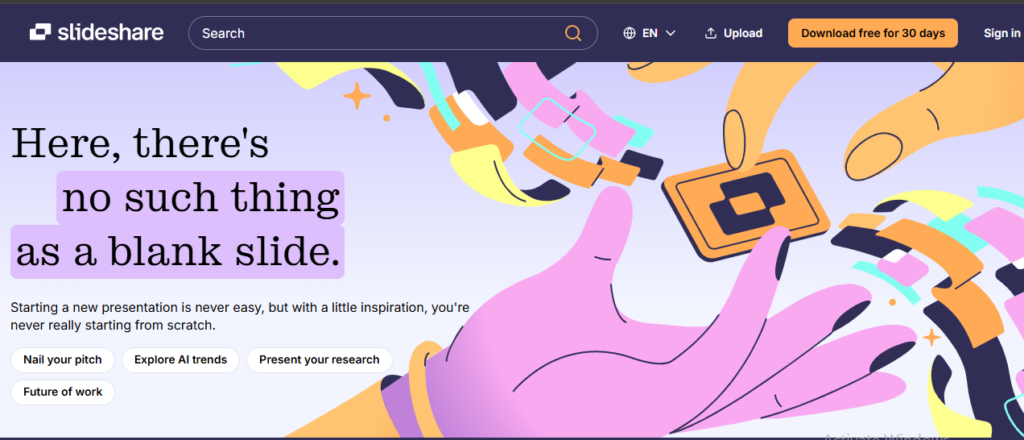
Task: Click the Upload link
Action: point(733,33)
